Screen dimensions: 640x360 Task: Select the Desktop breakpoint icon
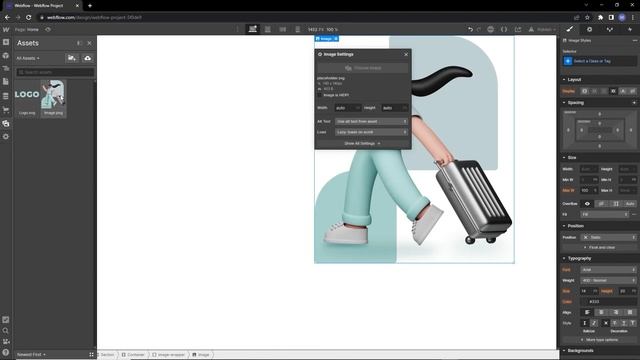point(253,29)
